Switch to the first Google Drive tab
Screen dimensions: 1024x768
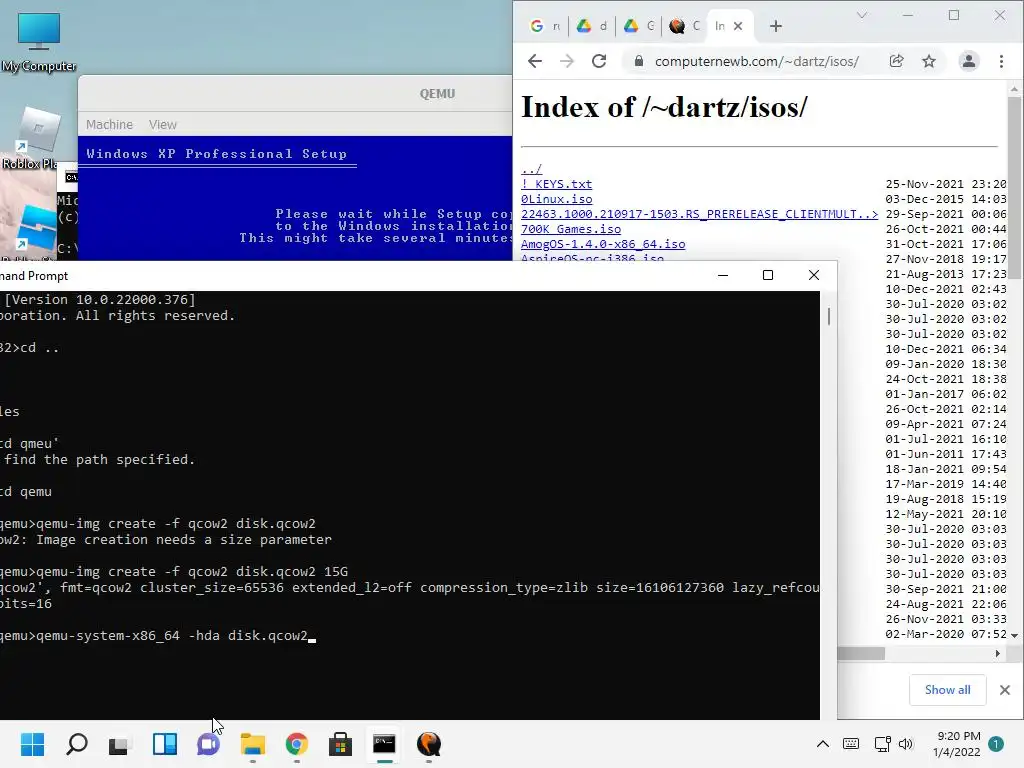(592, 26)
